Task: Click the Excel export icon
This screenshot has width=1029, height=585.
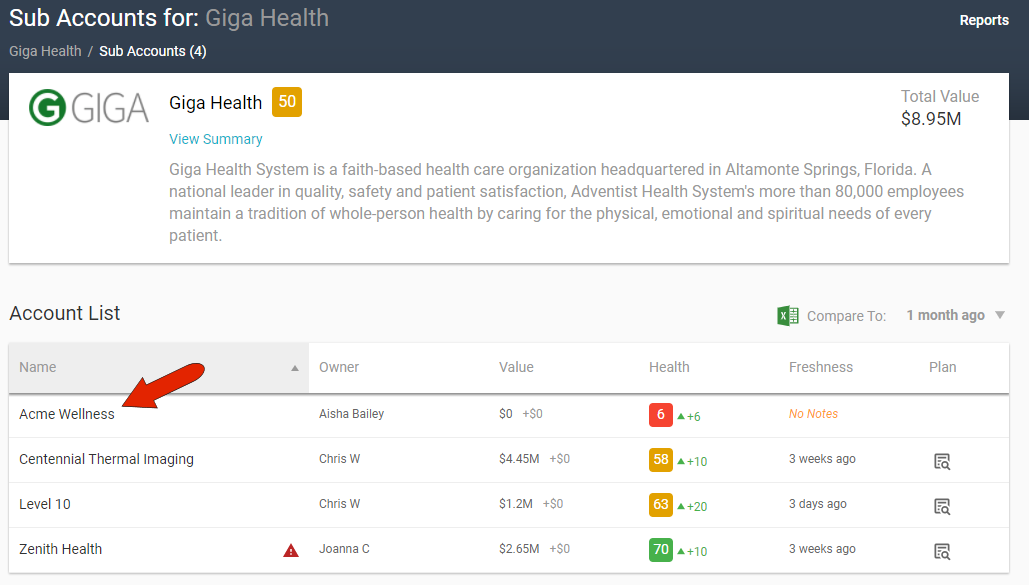Action: 788,316
